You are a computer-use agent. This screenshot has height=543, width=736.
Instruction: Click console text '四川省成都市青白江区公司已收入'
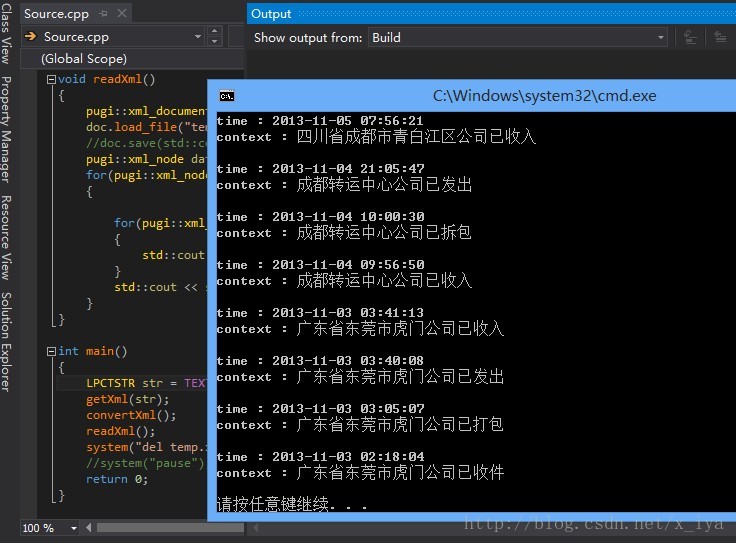(416, 137)
